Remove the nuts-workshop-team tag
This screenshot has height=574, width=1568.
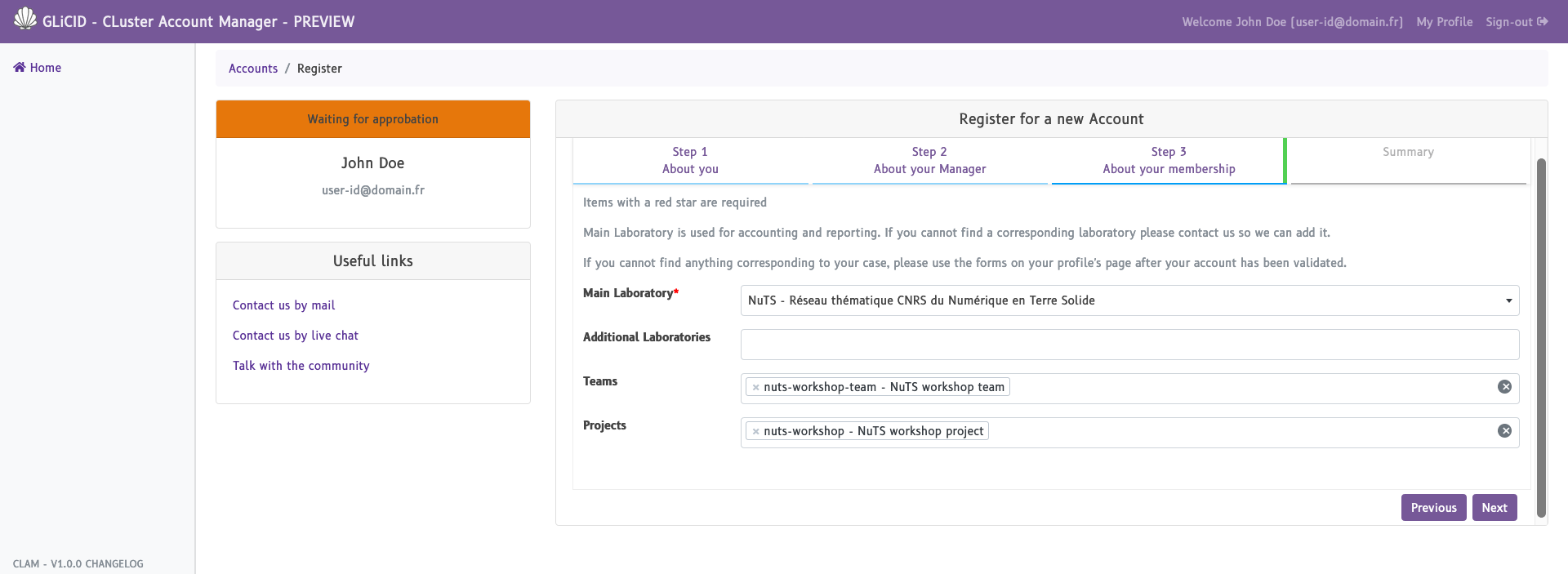(755, 388)
